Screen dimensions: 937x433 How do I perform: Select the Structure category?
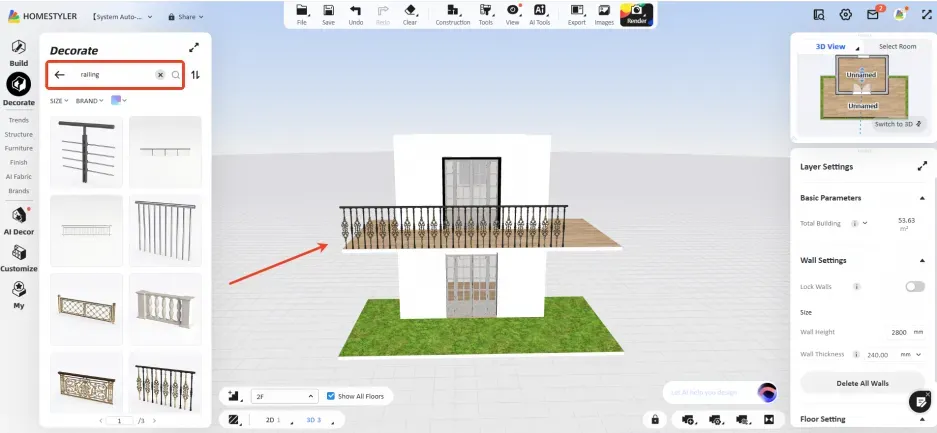click(x=18, y=134)
